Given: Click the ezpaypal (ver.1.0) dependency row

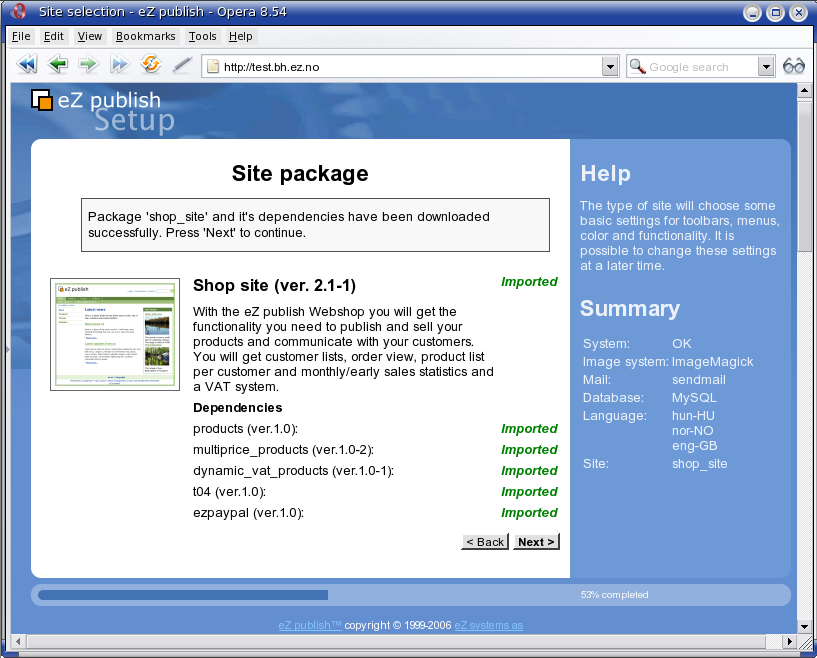Looking at the screenshot, I should [x=375, y=513].
